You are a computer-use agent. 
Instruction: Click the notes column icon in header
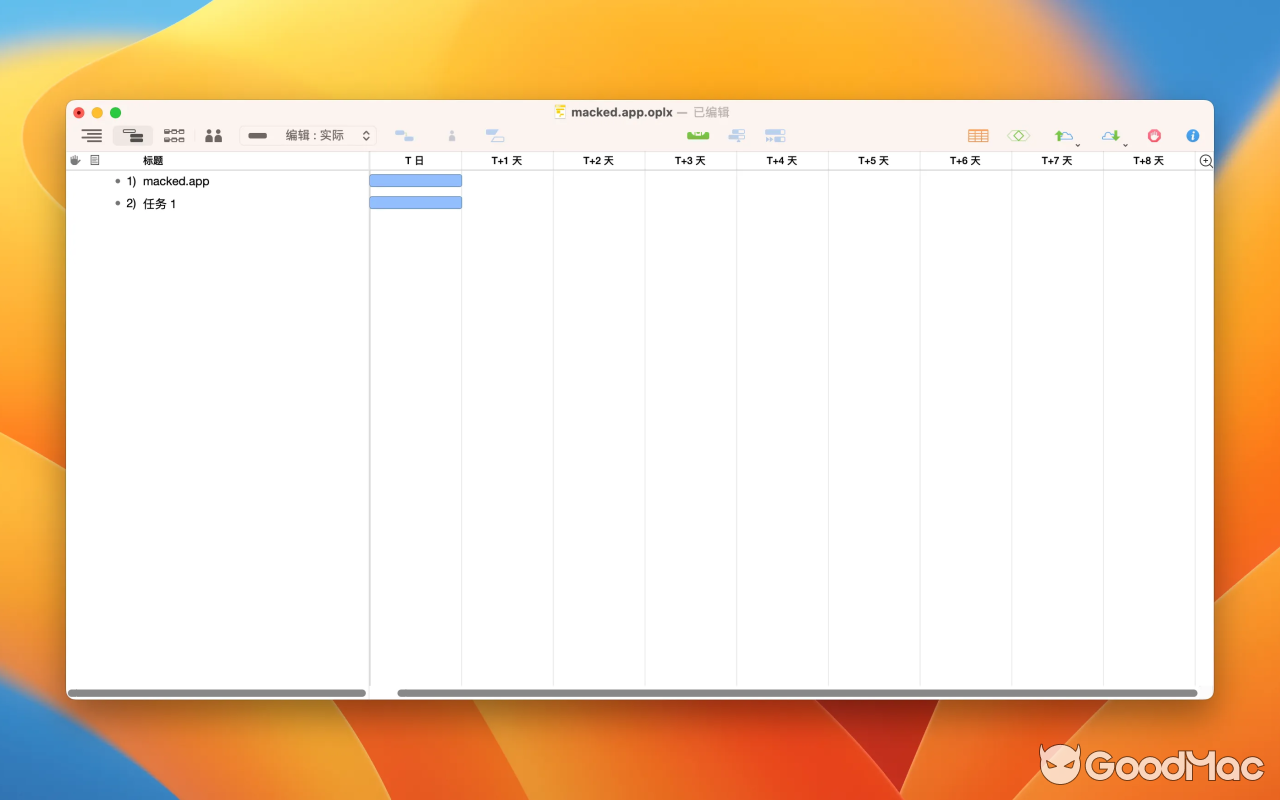(x=94, y=159)
